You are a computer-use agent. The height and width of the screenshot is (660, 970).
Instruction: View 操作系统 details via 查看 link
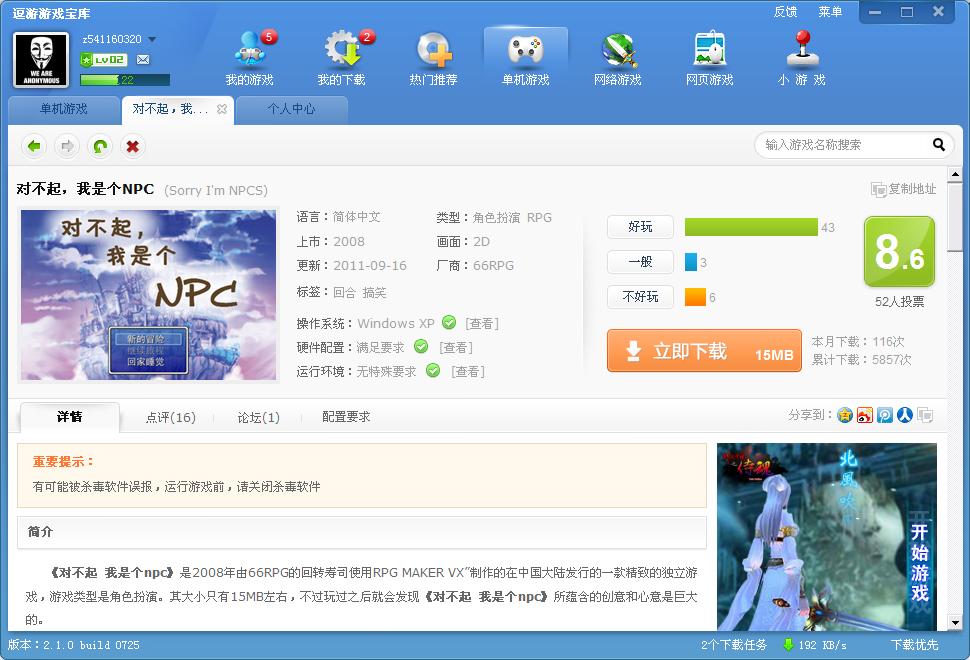481,324
